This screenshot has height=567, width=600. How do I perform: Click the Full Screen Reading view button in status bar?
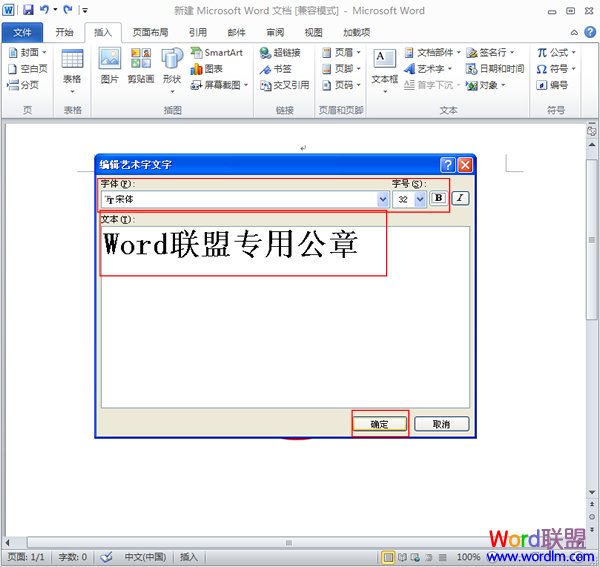[x=402, y=557]
